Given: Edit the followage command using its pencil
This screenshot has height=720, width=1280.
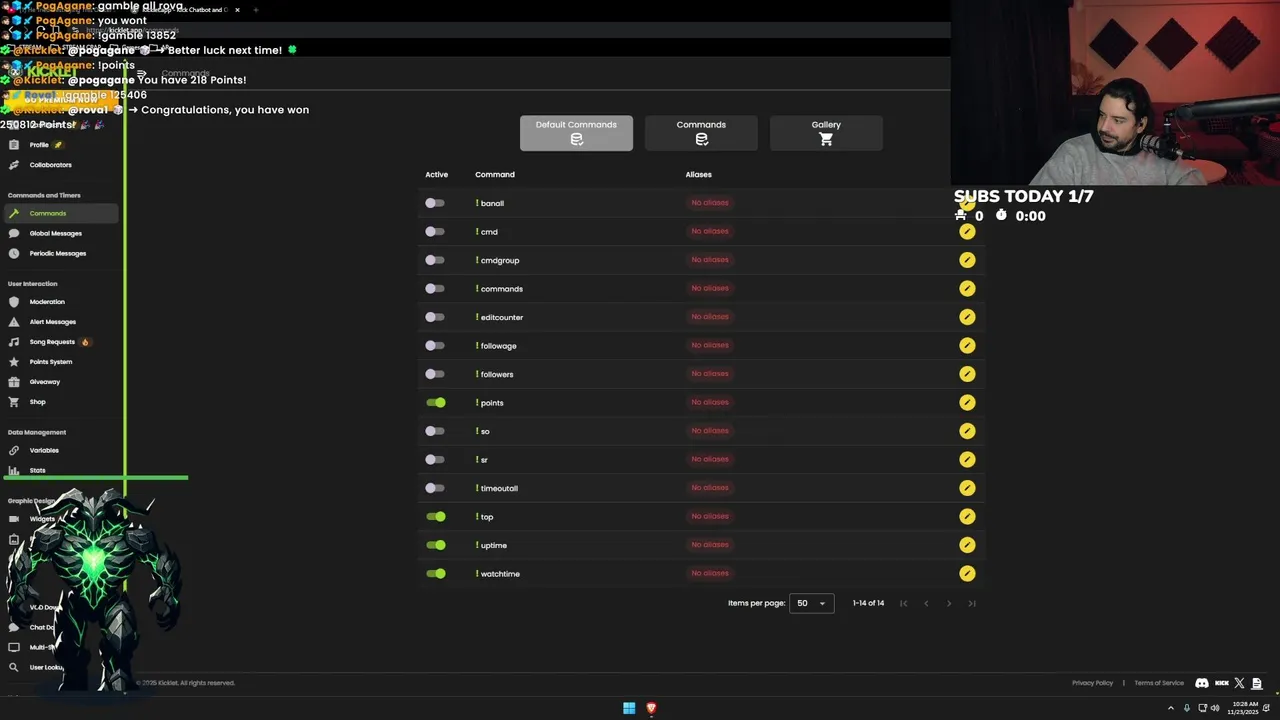Looking at the screenshot, I should coord(967,345).
